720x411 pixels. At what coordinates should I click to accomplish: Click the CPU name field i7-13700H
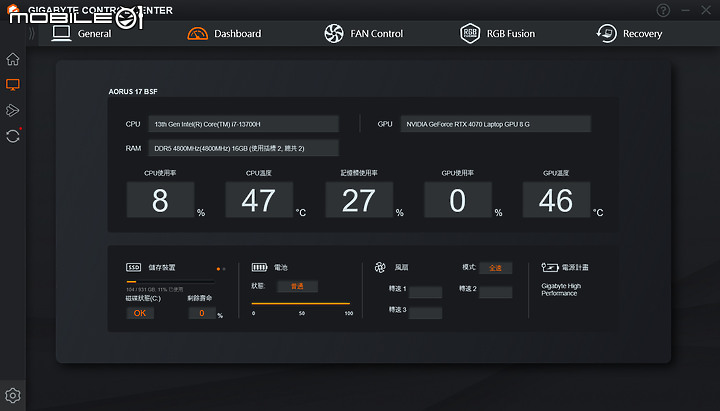[x=243, y=124]
